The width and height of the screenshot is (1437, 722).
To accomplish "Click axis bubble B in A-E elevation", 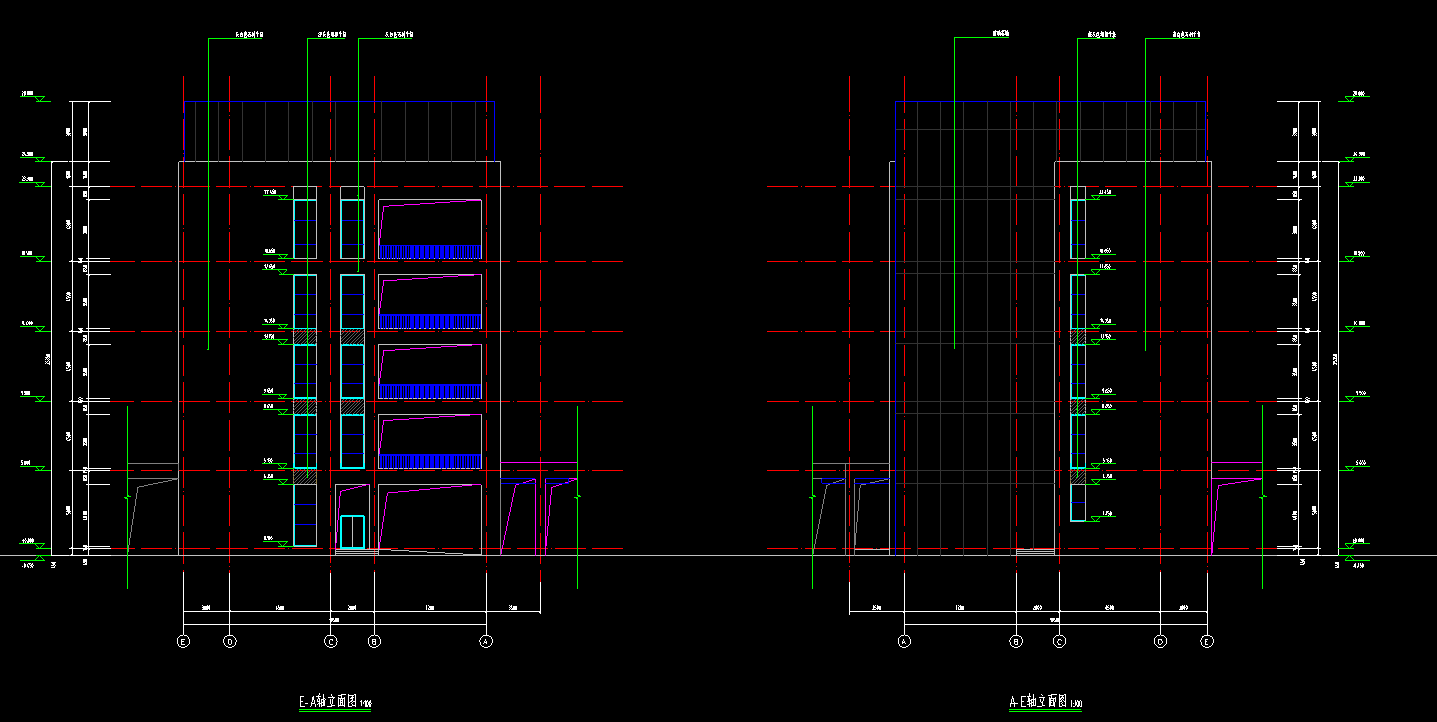I will (1016, 640).
